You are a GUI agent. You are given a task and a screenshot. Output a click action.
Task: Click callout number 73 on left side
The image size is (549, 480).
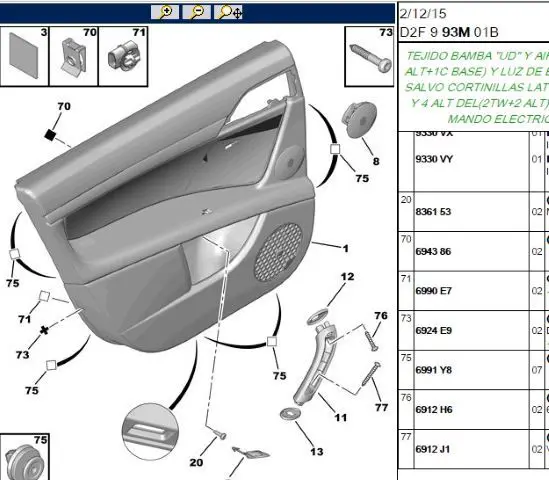[22, 355]
